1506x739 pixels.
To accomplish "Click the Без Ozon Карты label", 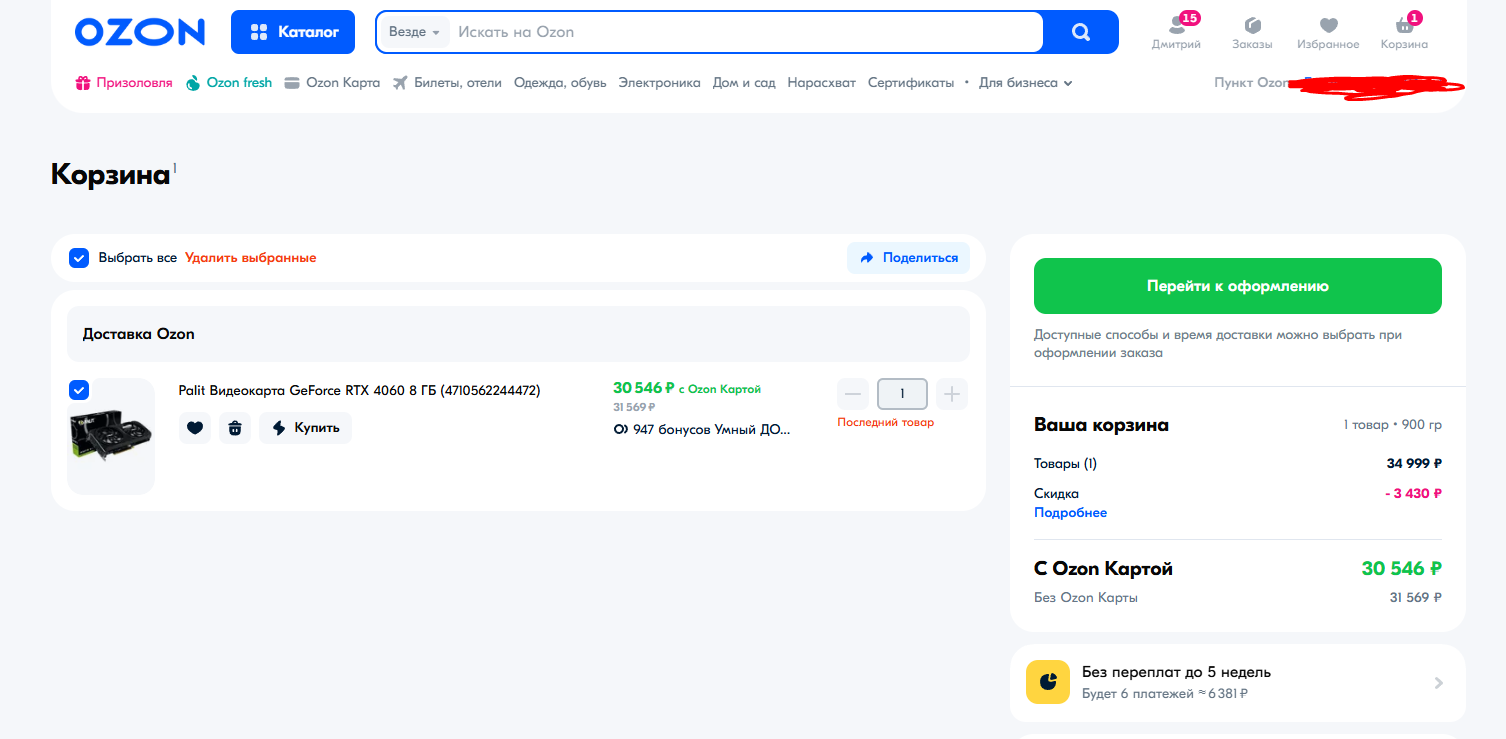I will pyautogui.click(x=1086, y=598).
